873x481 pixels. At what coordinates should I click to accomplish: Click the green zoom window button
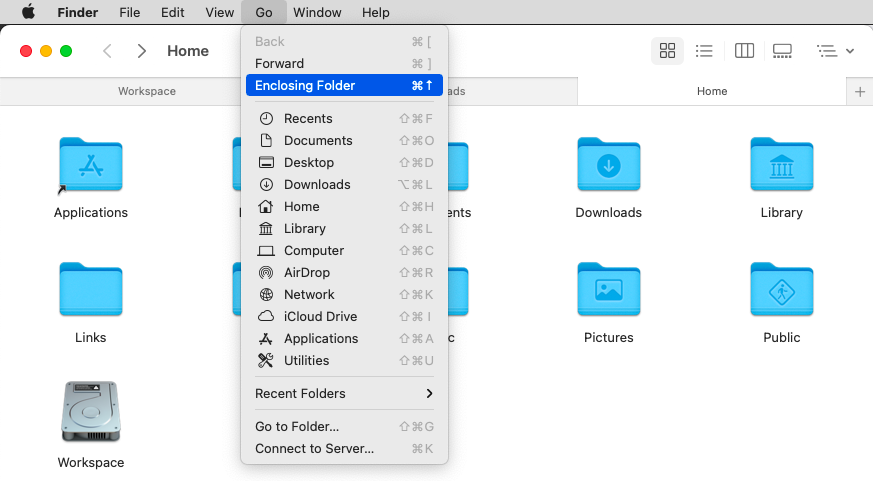(x=66, y=51)
